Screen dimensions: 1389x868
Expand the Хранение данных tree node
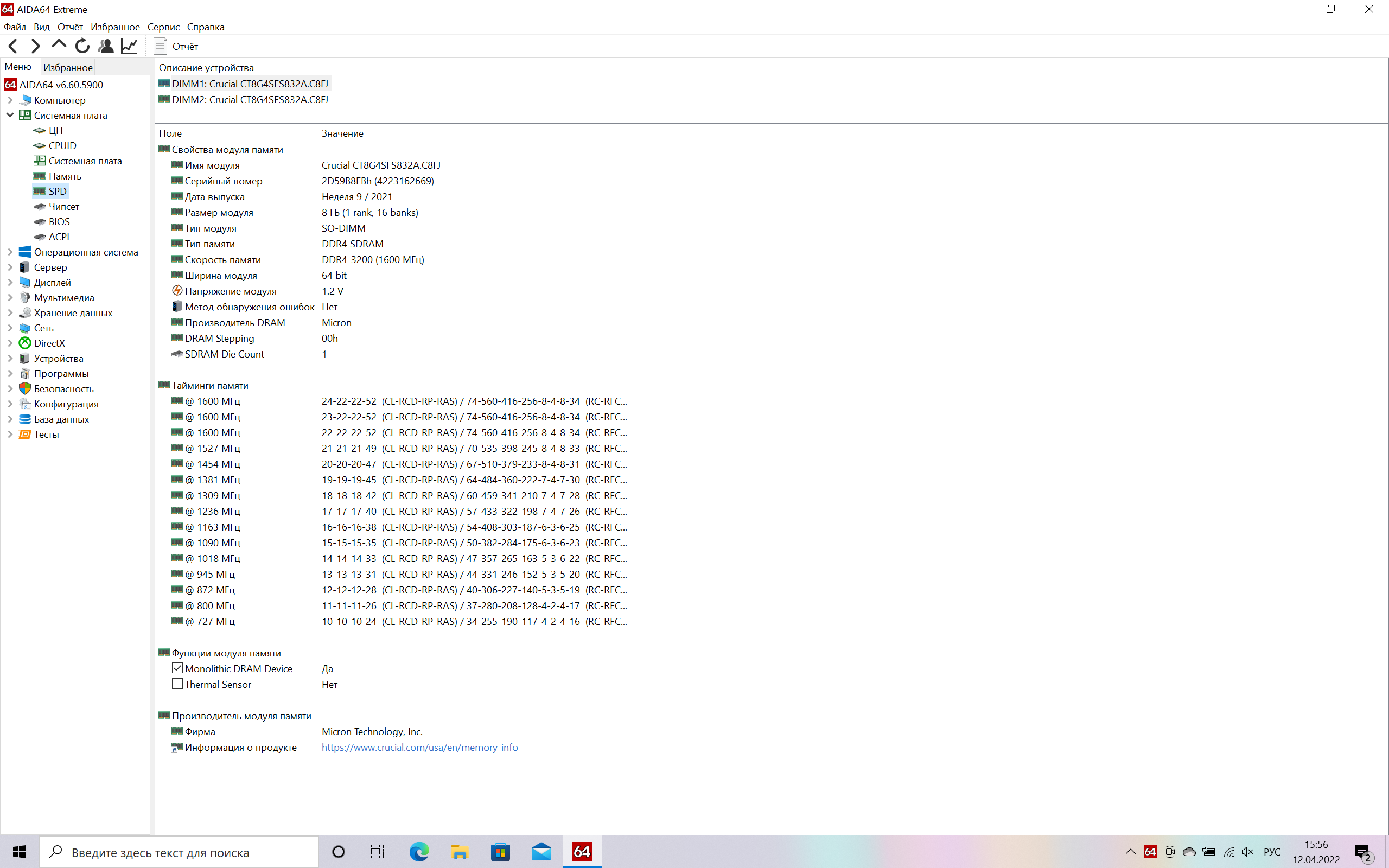10,313
